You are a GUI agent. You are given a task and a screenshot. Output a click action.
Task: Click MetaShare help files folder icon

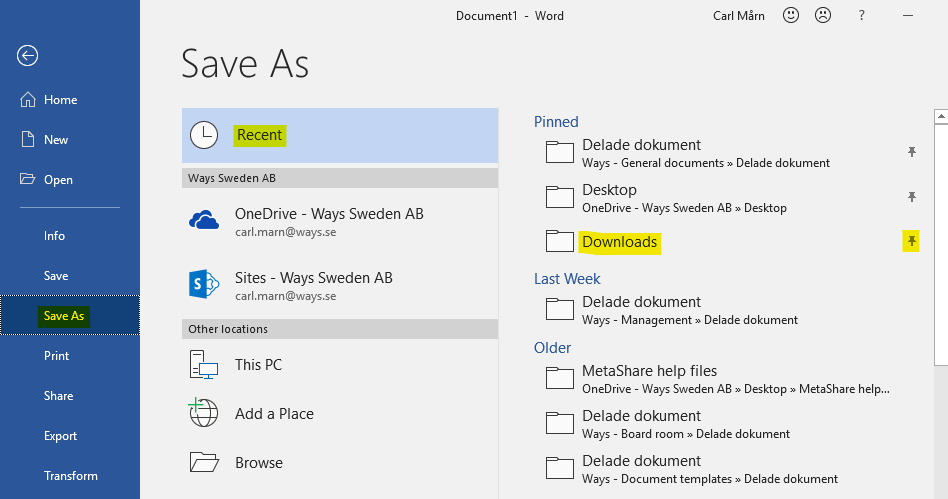point(560,378)
